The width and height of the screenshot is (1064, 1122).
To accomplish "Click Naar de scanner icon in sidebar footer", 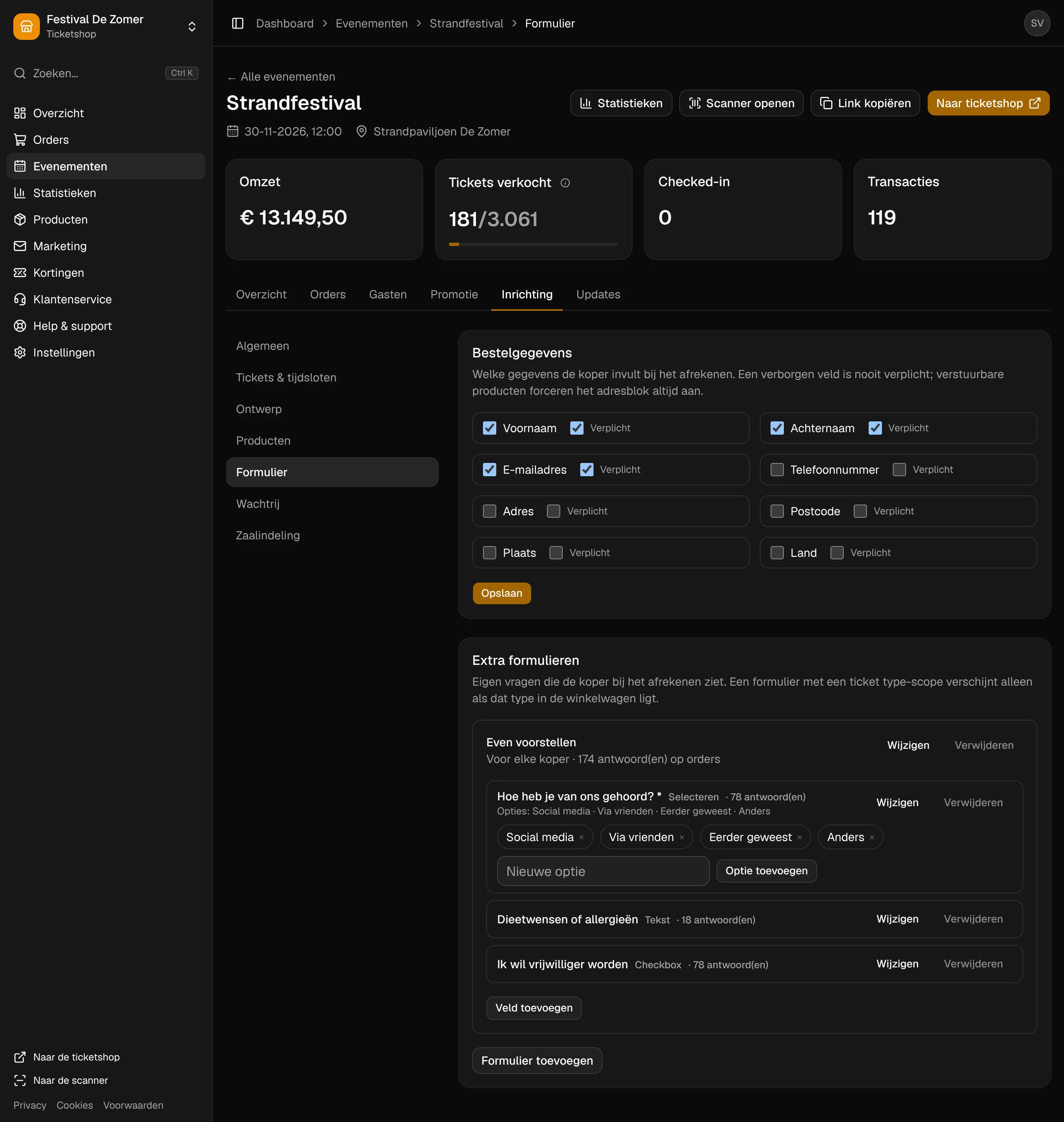I will 20,1080.
